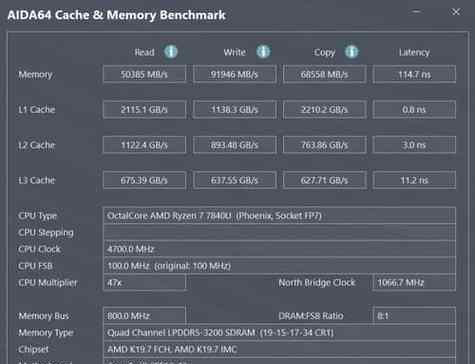The height and width of the screenshot is (364, 475).
Task: Select the L3 Cache Read result
Action: click(144, 180)
